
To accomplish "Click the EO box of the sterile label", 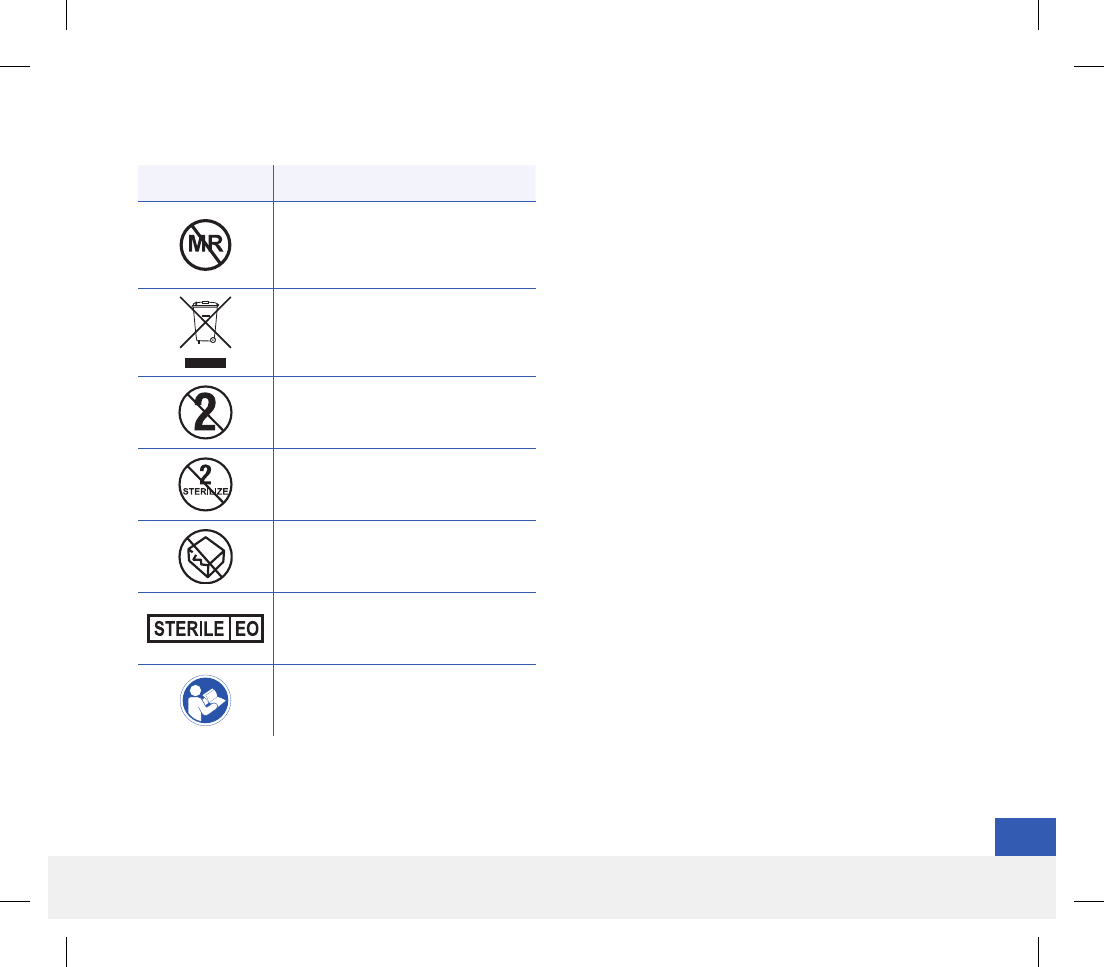I will pyautogui.click(x=246, y=628).
